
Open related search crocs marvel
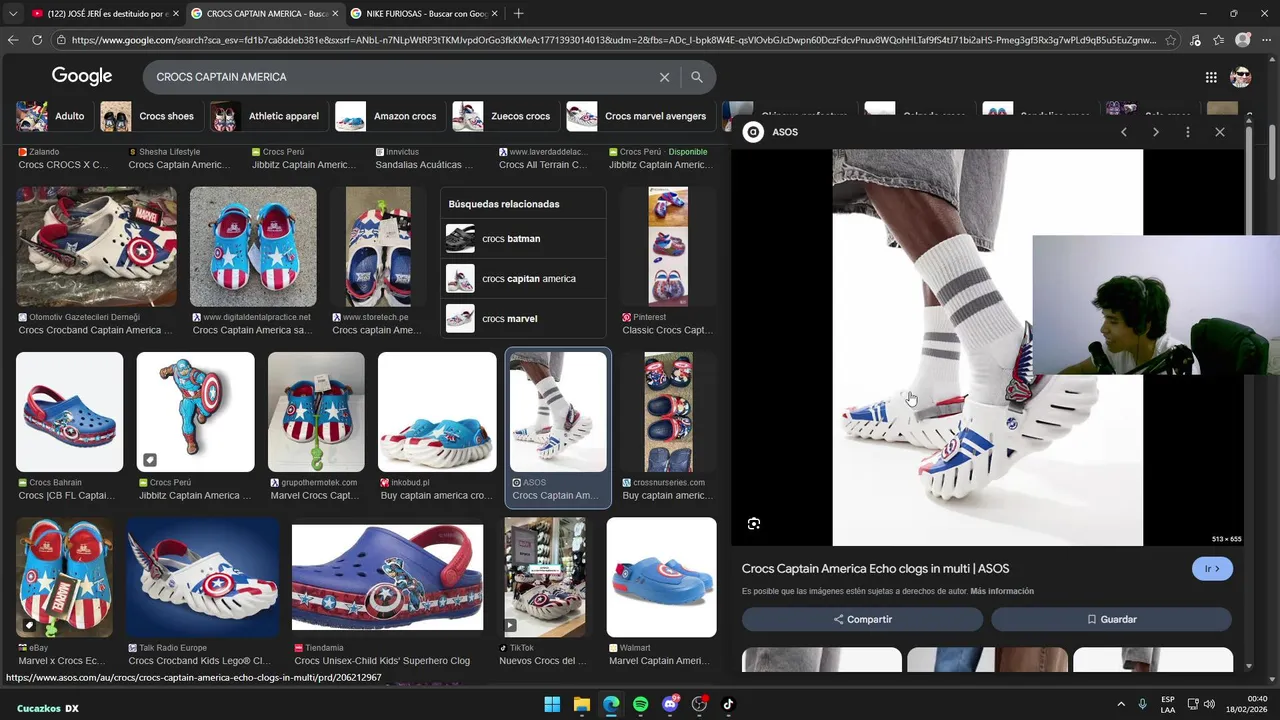pos(523,318)
